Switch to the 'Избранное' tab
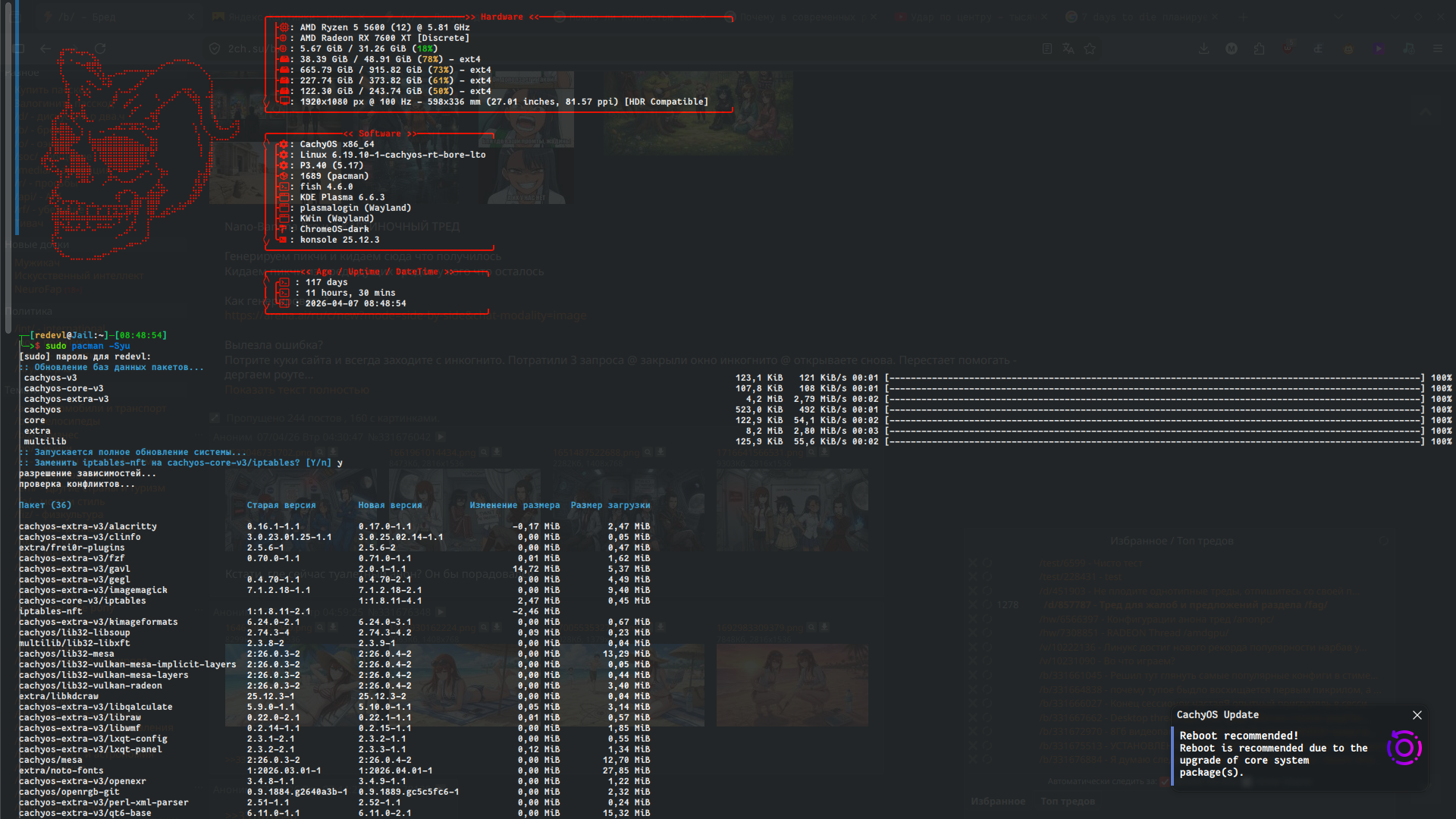The height and width of the screenshot is (819, 1456). tap(998, 801)
